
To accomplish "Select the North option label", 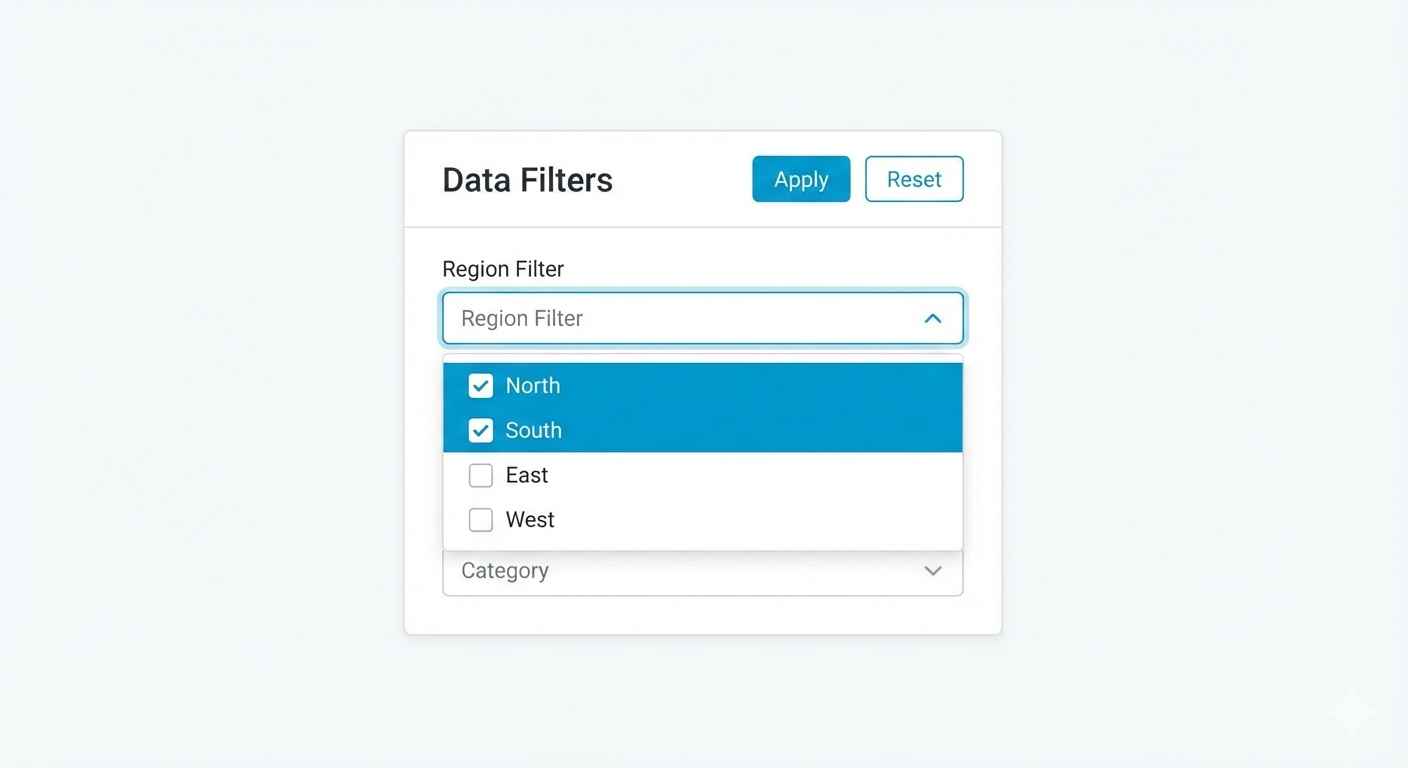I will (533, 386).
